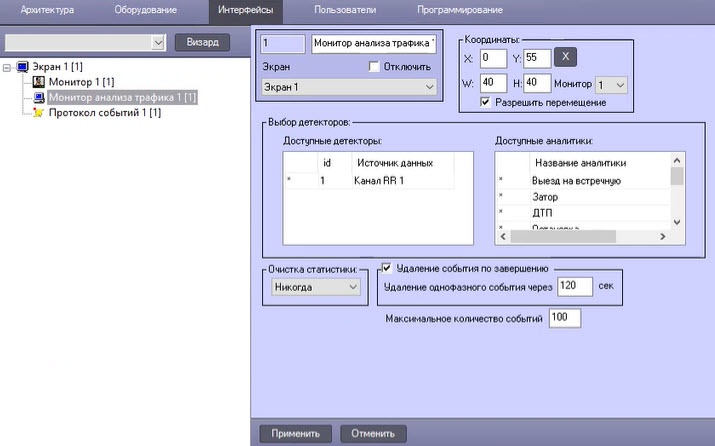Click the Применить button
This screenshot has width=715, height=446.
295,433
